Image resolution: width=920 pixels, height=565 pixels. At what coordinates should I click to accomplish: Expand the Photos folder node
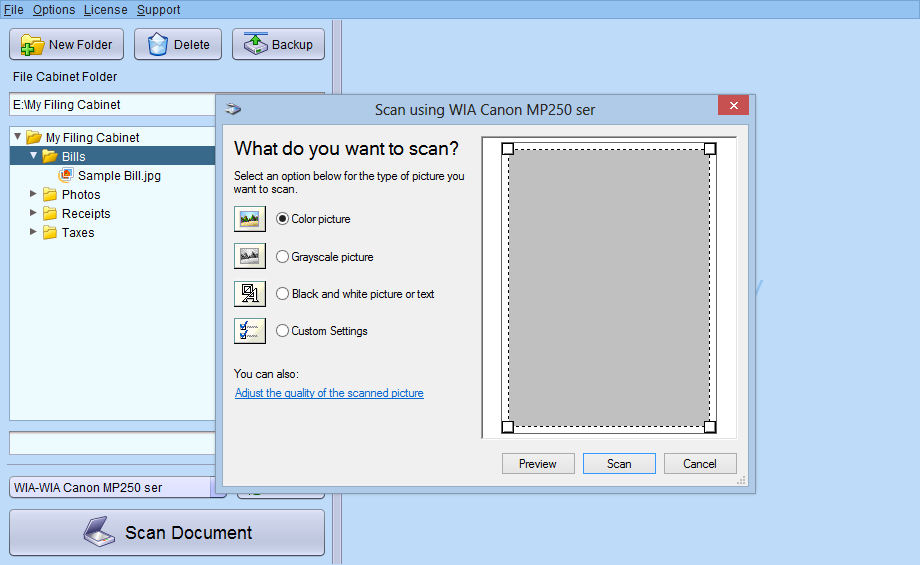pos(33,194)
